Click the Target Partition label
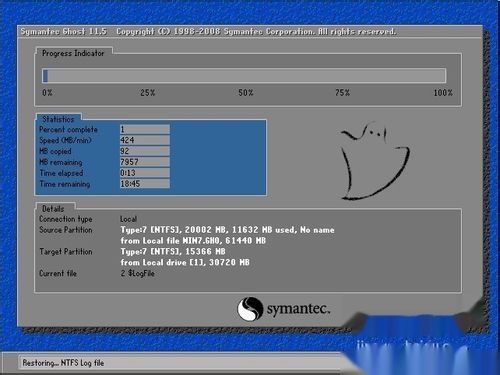The image size is (500, 375). point(66,251)
